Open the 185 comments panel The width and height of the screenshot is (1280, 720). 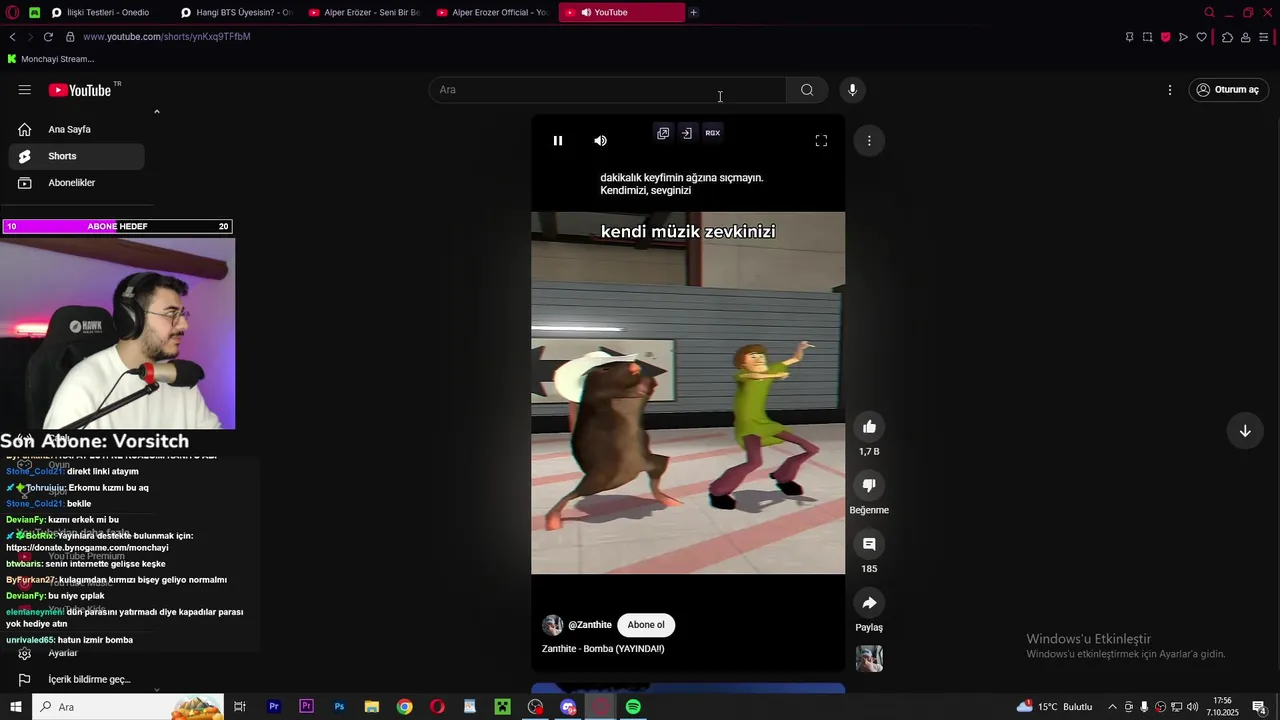(x=869, y=544)
